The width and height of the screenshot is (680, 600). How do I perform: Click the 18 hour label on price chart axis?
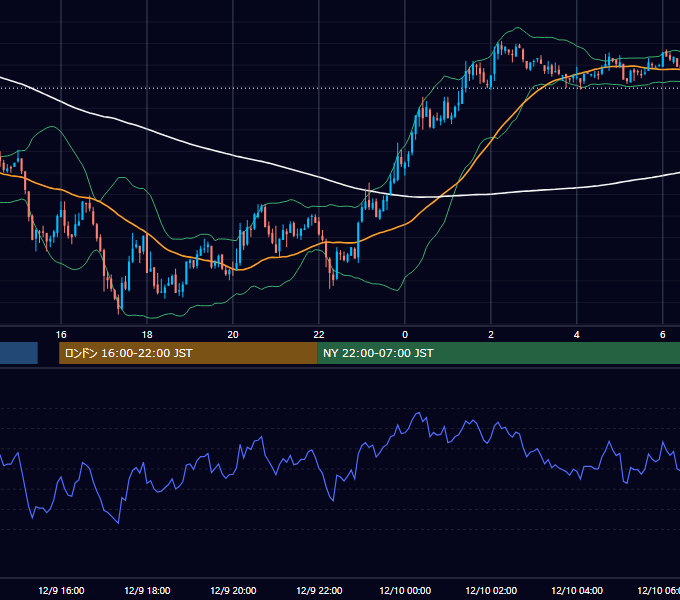147,334
